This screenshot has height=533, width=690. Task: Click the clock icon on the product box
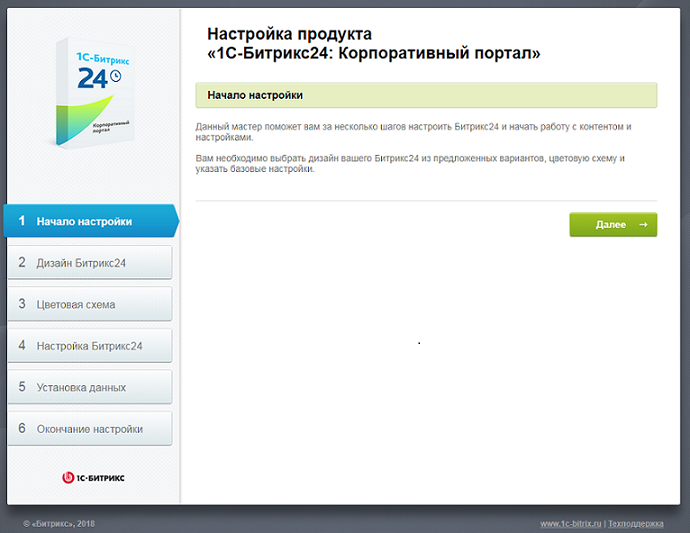pyautogui.click(x=115, y=76)
